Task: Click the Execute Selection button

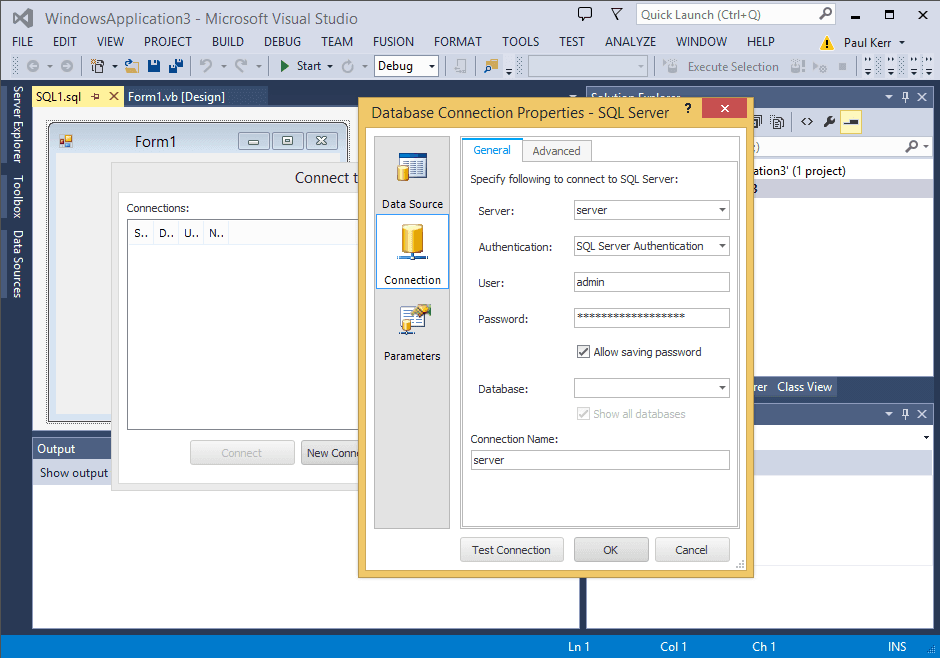Action: tap(722, 67)
